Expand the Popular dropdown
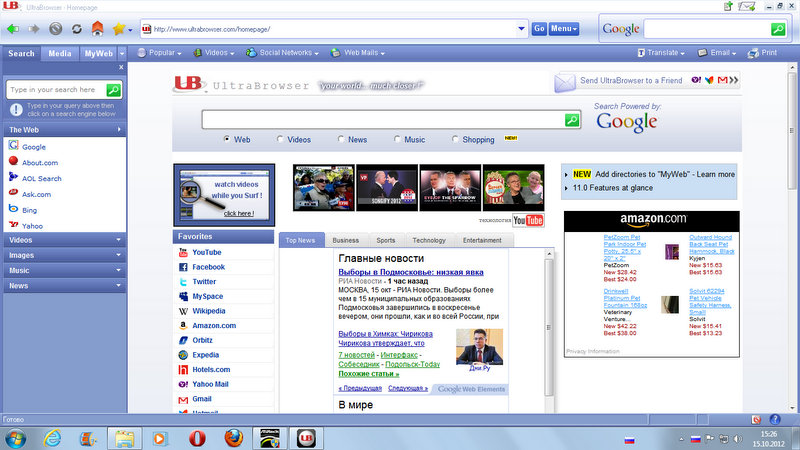 coord(159,53)
